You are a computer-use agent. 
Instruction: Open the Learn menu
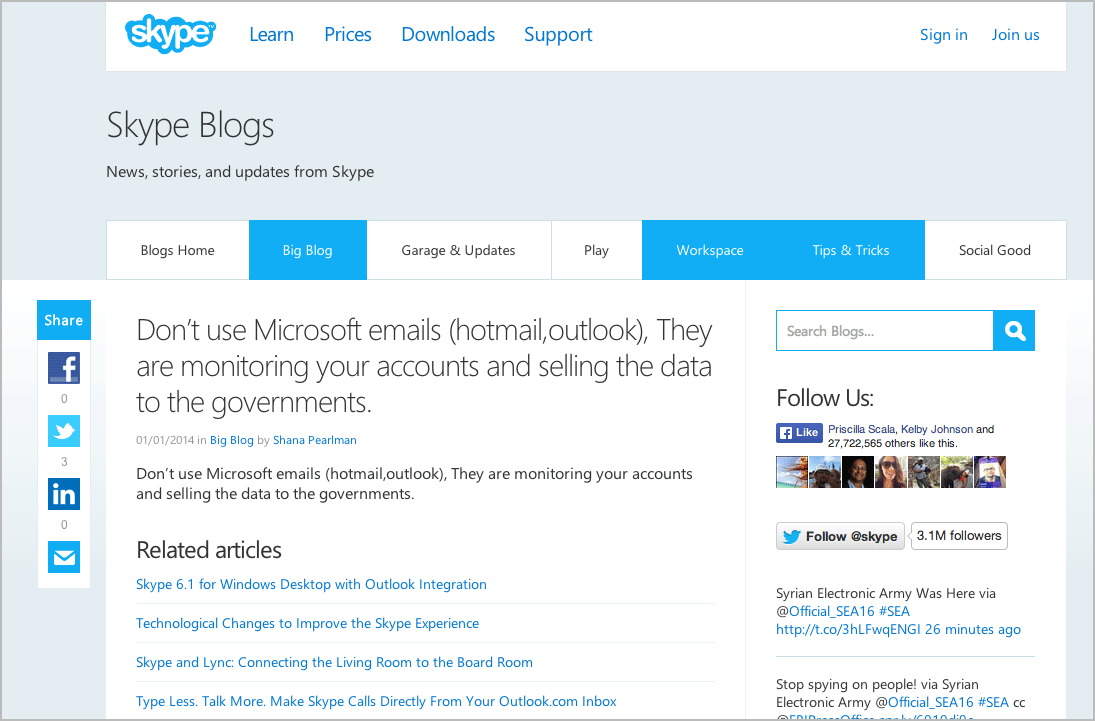point(272,34)
